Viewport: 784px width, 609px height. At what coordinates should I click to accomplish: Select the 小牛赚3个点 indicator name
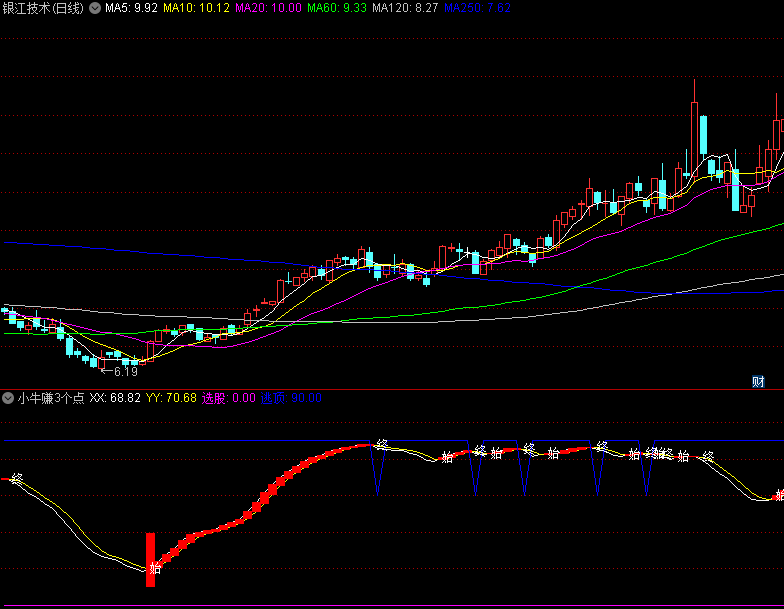click(x=51, y=398)
